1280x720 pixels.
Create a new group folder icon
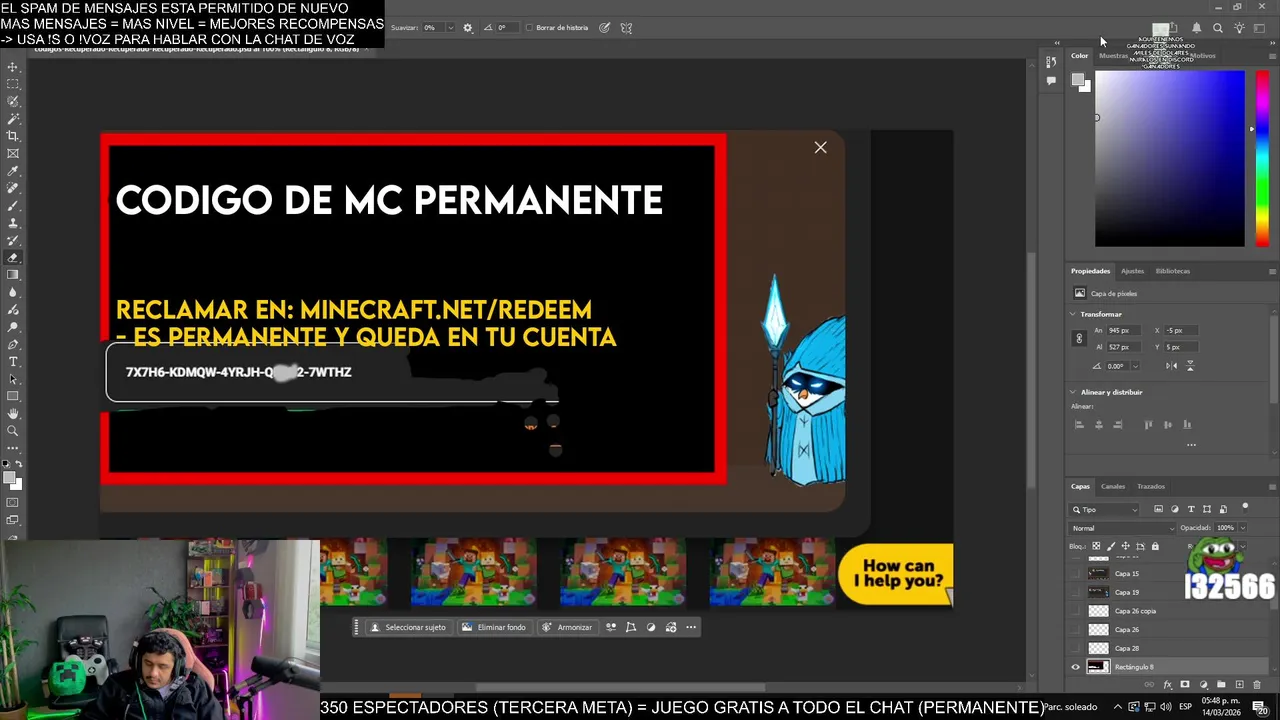click(x=1221, y=685)
